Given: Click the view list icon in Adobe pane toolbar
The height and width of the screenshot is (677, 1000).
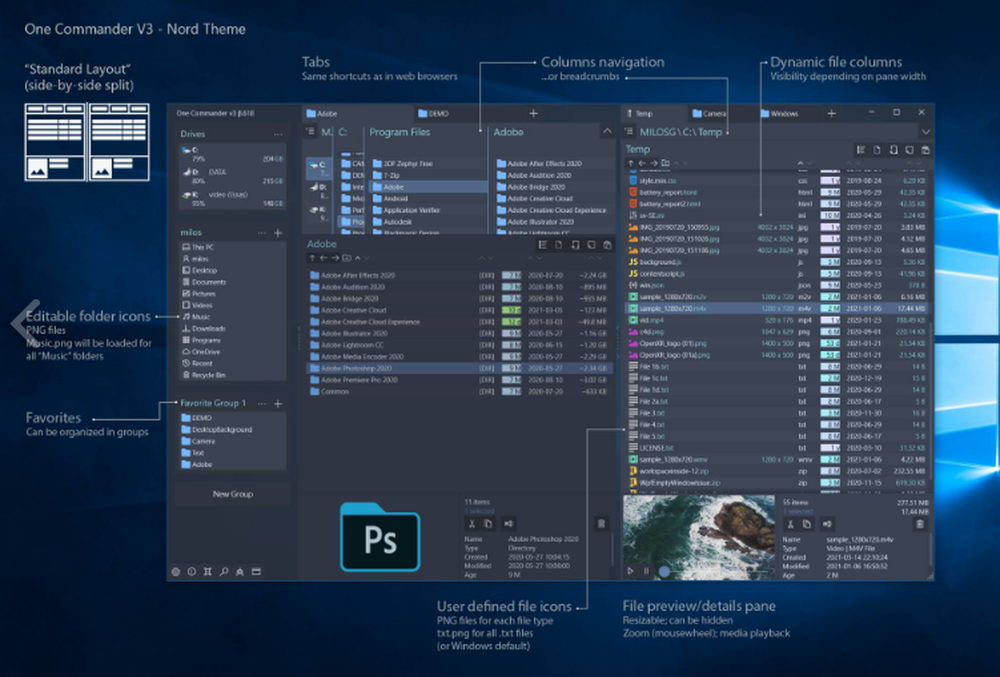Looking at the screenshot, I should (542, 245).
